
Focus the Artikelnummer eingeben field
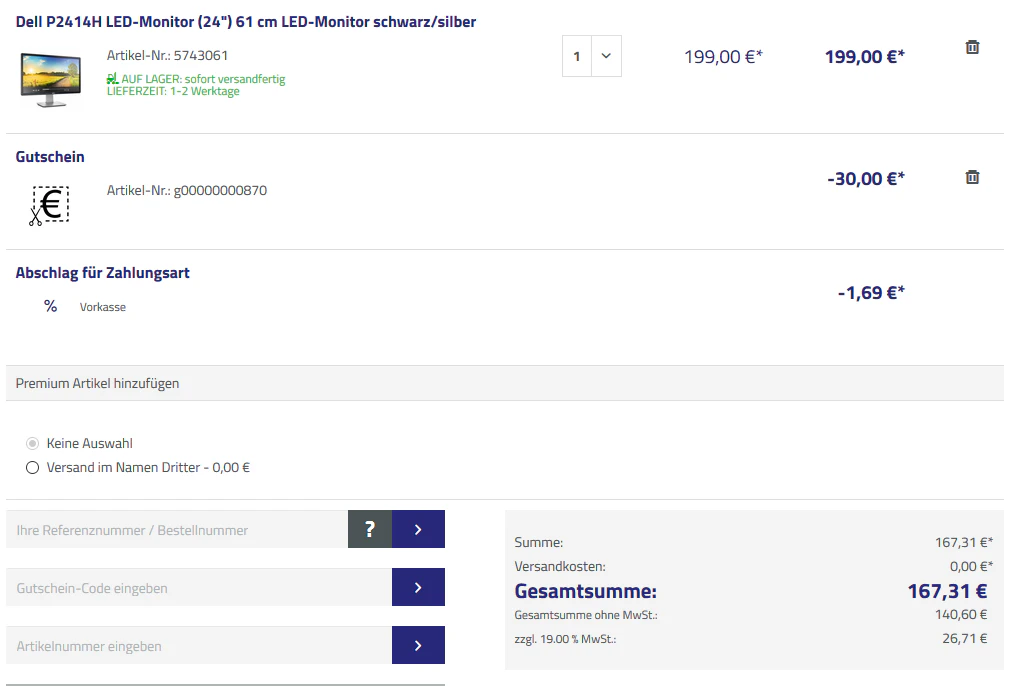point(199,645)
